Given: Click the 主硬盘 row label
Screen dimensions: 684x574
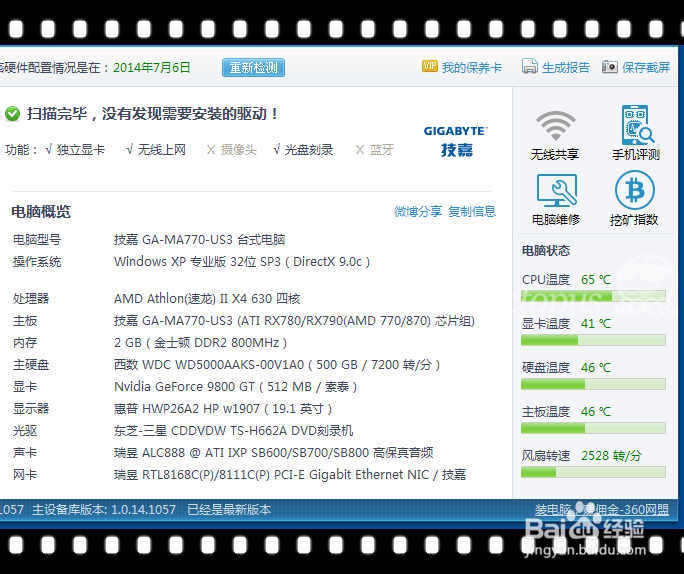Looking at the screenshot, I should point(31,365).
